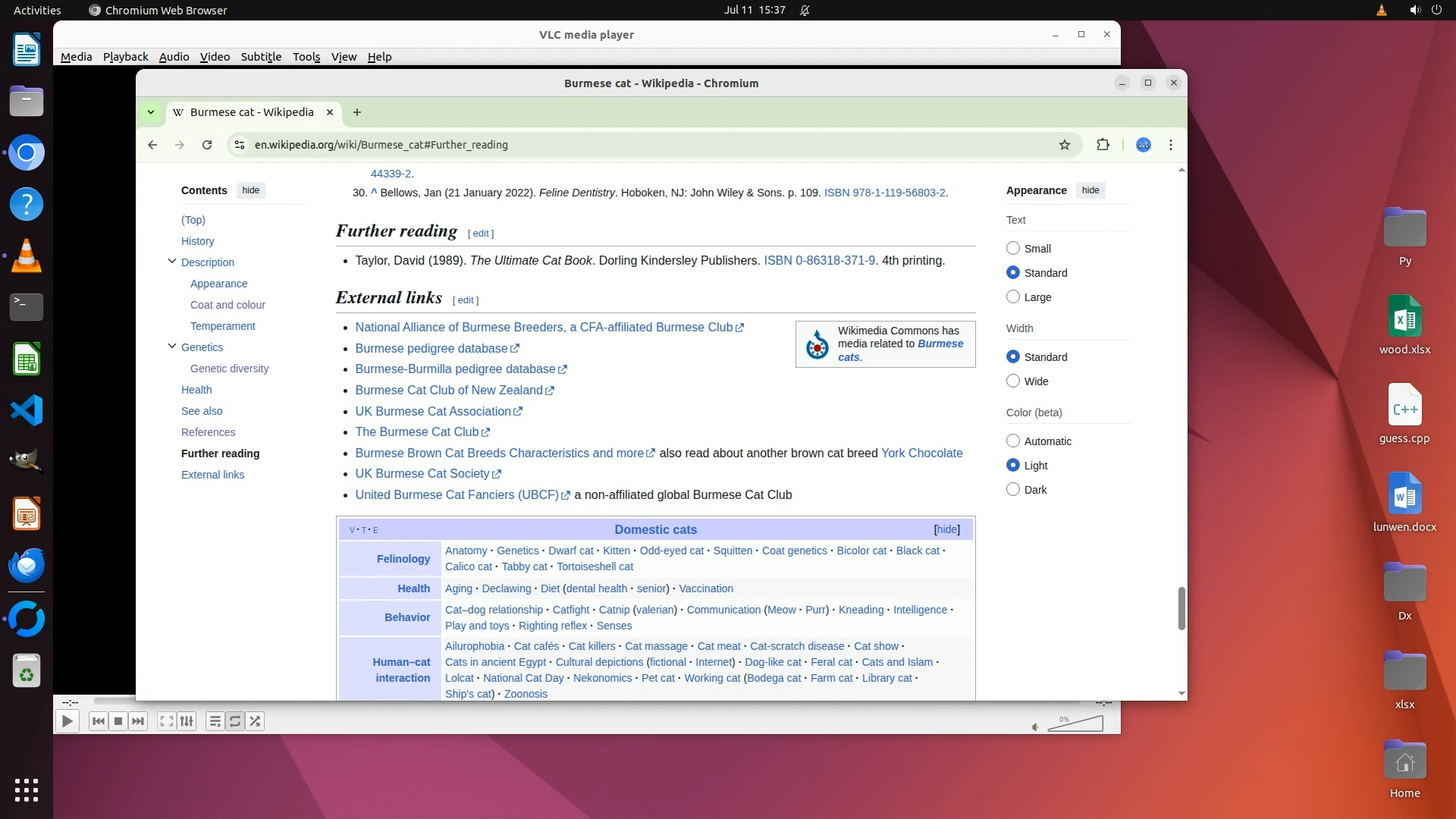The width and height of the screenshot is (1456, 819).
Task: Open VLC Subtitle menu
Action: [x=261, y=57]
